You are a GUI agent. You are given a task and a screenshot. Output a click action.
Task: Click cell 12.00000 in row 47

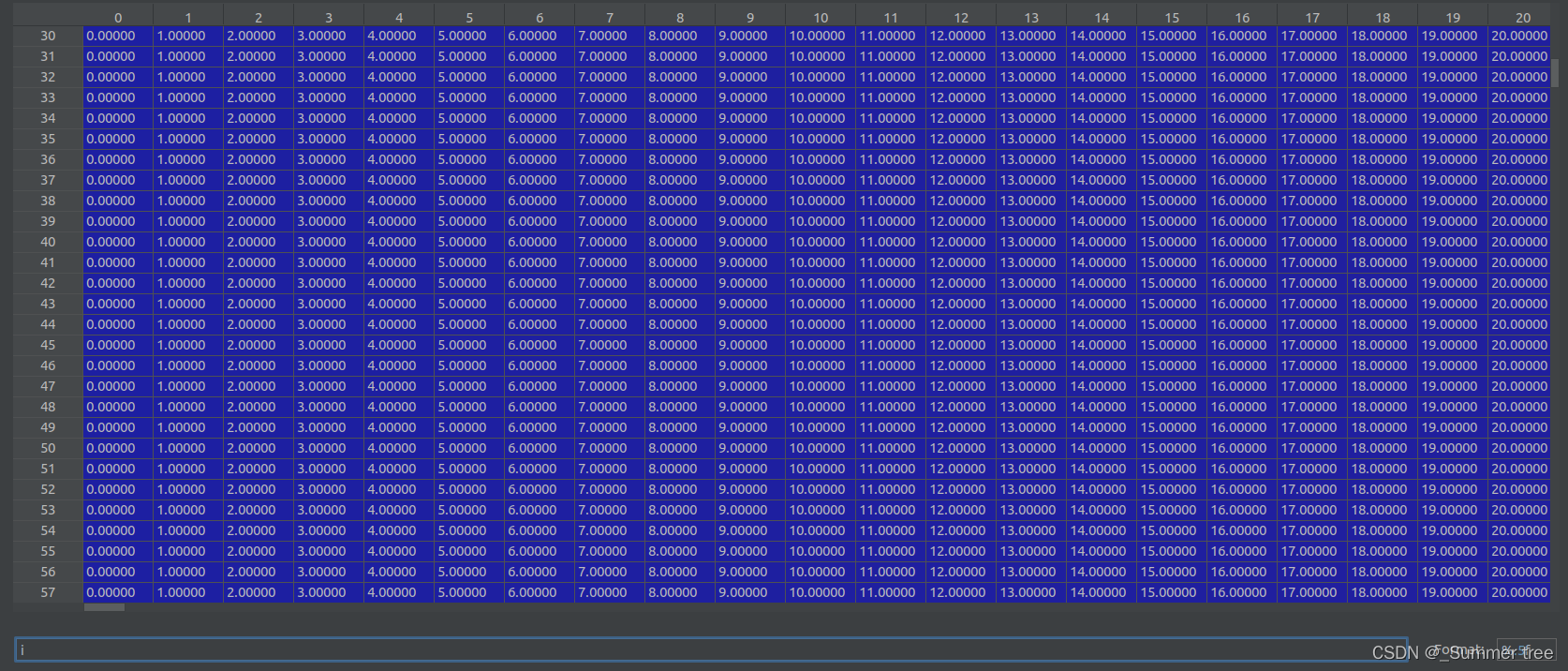pyautogui.click(x=961, y=386)
